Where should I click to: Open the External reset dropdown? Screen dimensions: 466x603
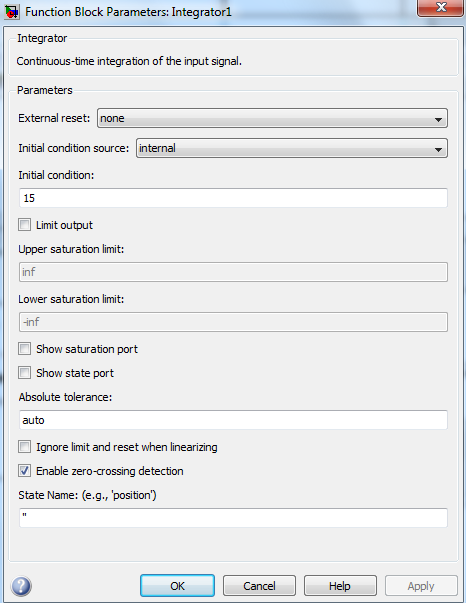(x=272, y=118)
